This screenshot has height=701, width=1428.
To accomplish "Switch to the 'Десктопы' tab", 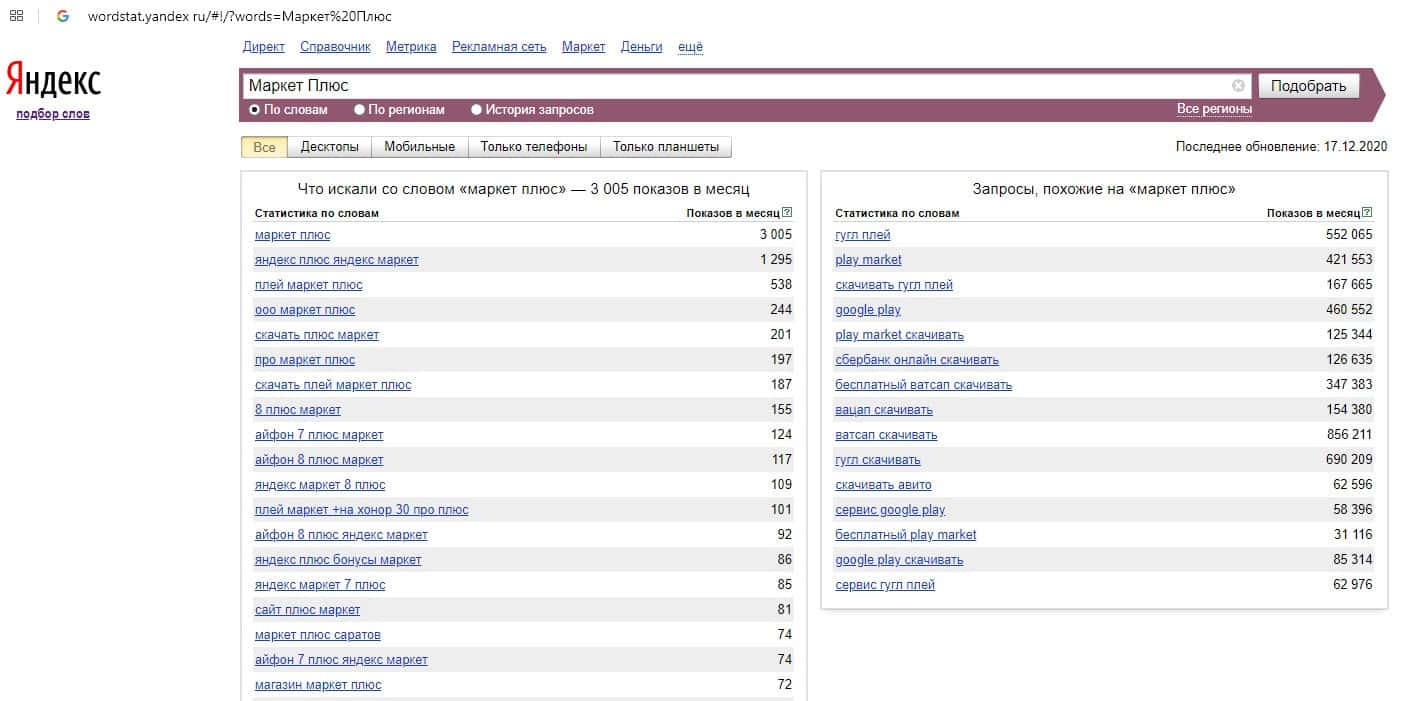I will 329,147.
